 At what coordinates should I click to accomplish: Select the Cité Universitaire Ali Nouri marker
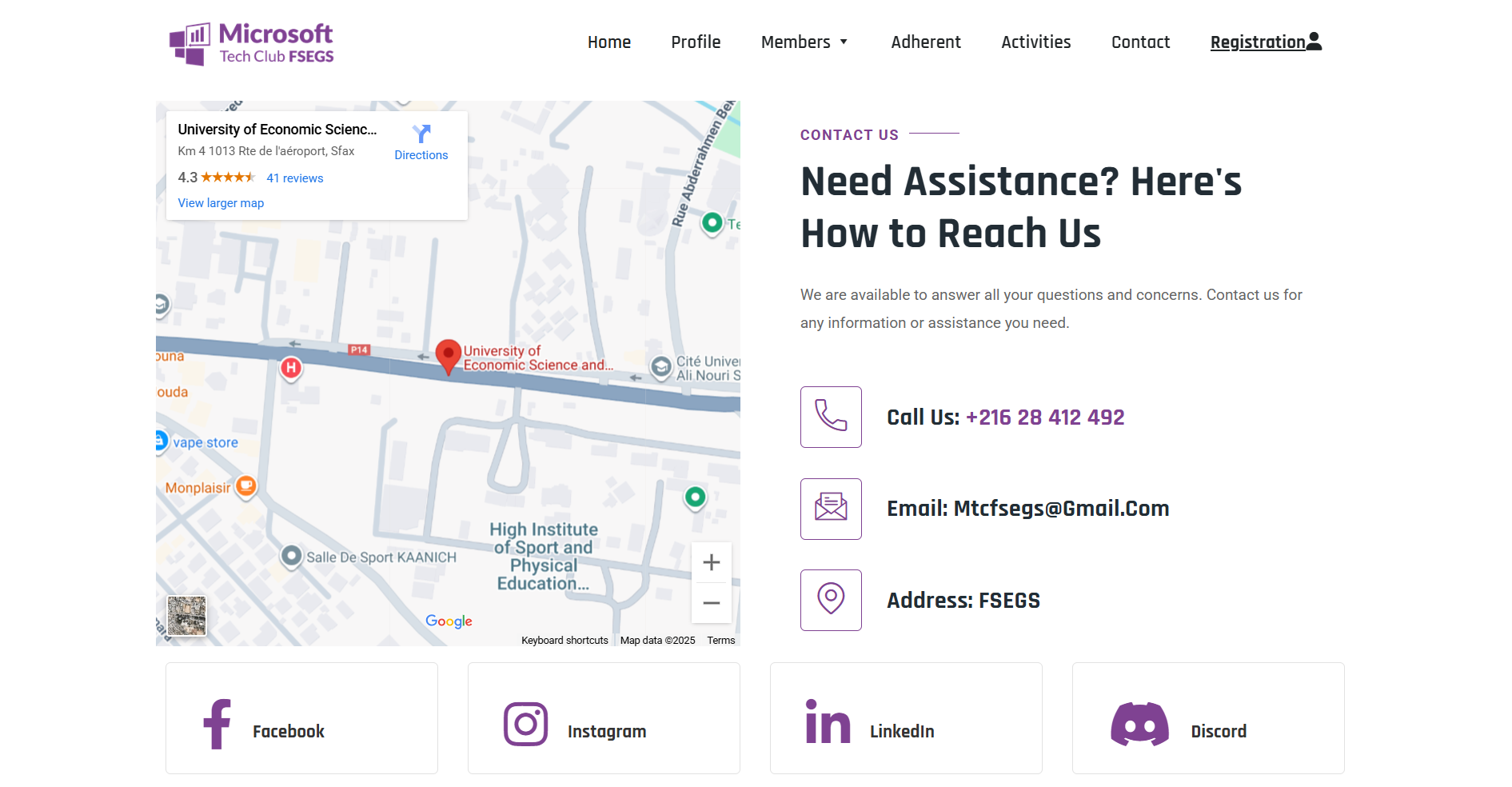point(661,367)
